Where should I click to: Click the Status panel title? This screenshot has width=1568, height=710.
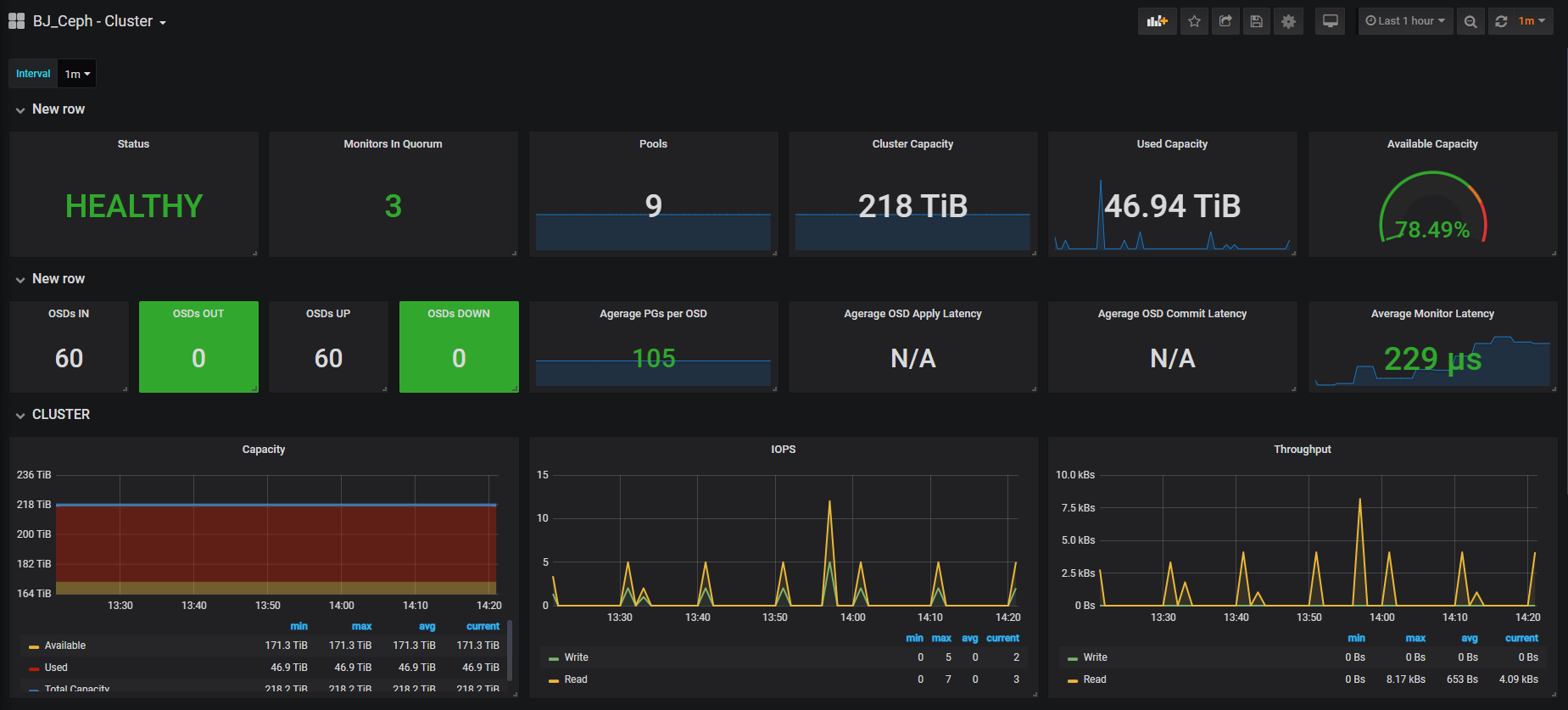coord(133,144)
